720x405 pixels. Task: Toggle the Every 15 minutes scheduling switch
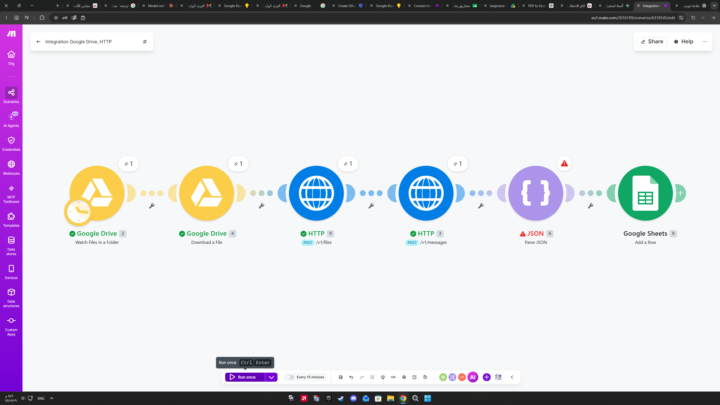(290, 377)
